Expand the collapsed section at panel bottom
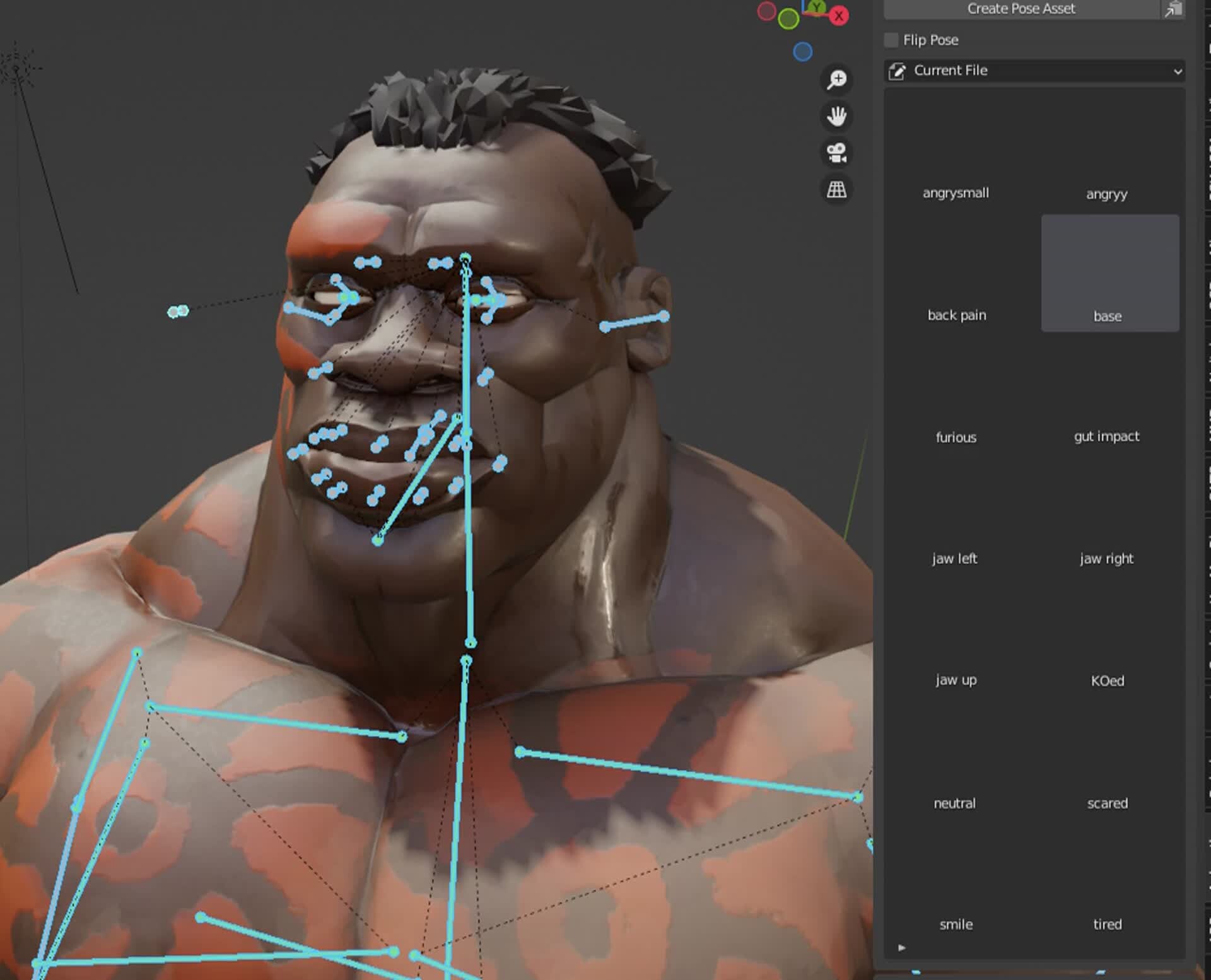The width and height of the screenshot is (1211, 980). pos(902,948)
